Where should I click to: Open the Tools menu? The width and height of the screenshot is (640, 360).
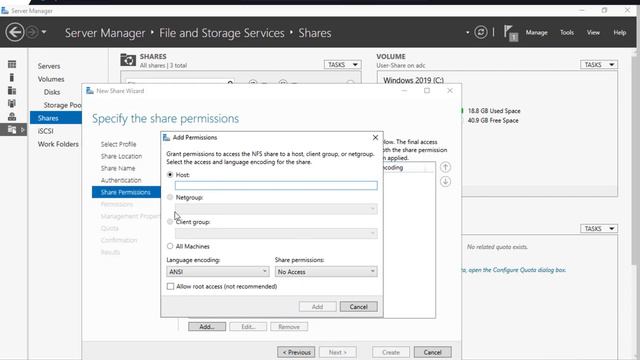pos(567,32)
